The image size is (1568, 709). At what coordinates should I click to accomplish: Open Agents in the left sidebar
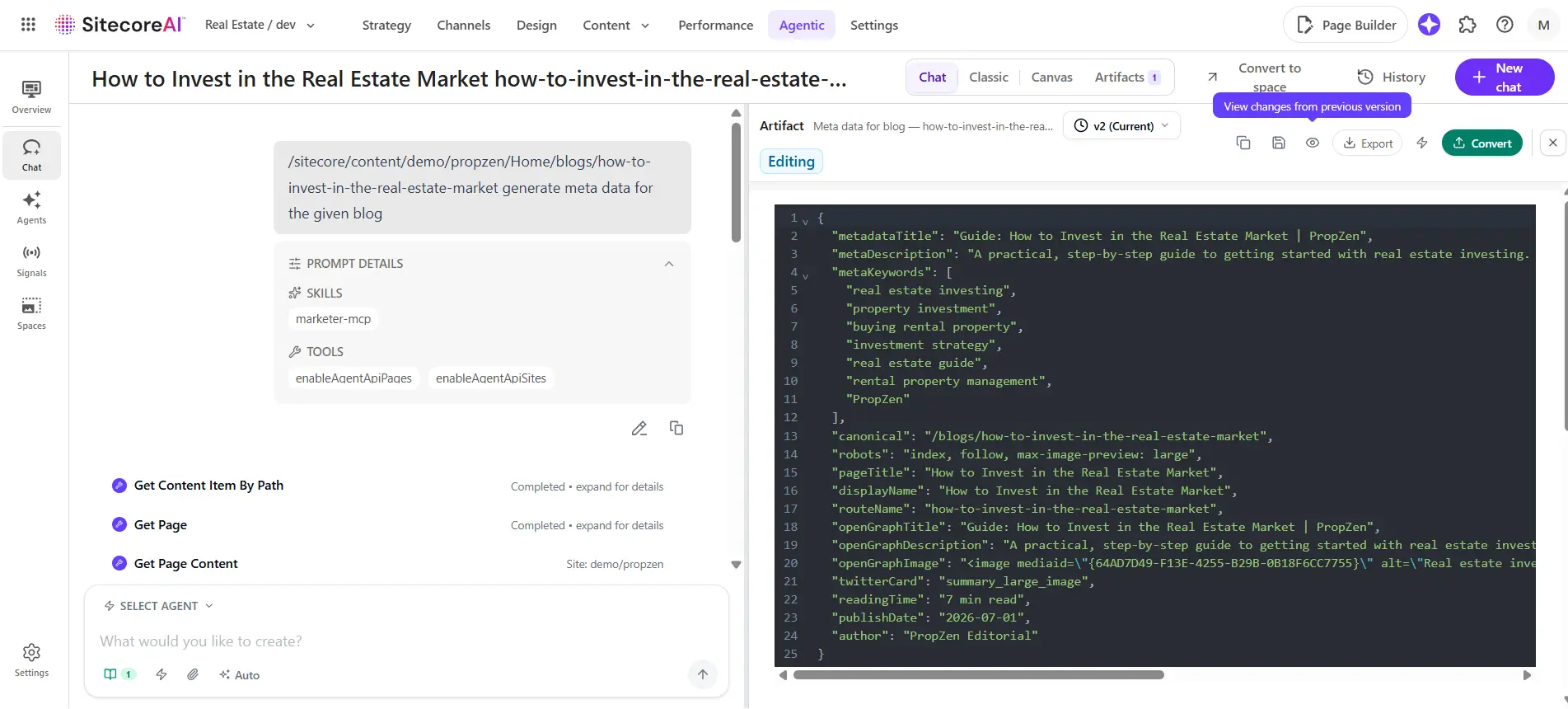[x=31, y=208]
